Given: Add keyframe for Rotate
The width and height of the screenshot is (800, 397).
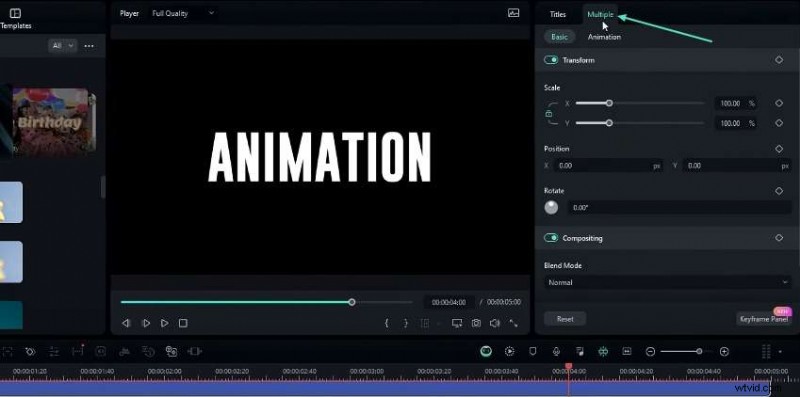Looking at the screenshot, I should [779, 191].
